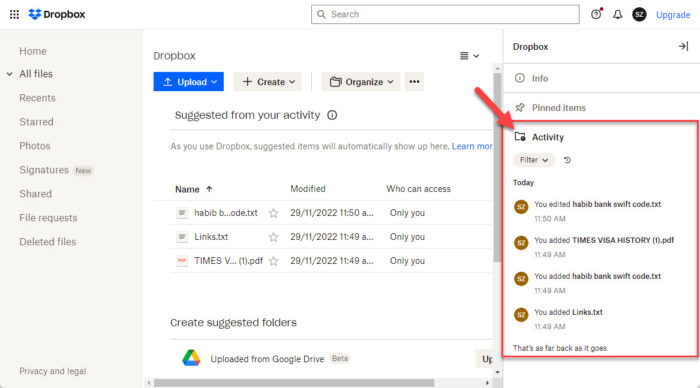Click the Learn more link
This screenshot has height=388, width=700.
(472, 146)
